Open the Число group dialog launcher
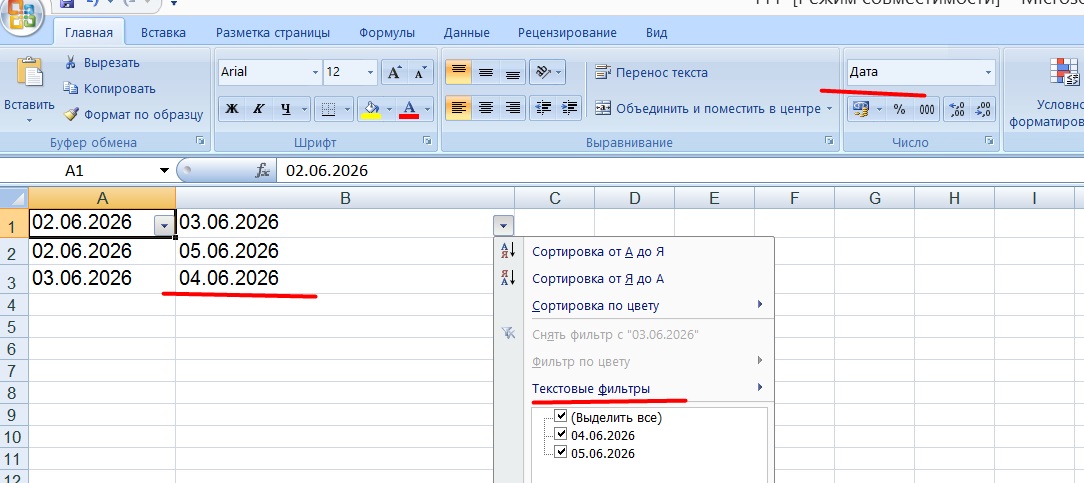 coord(989,141)
